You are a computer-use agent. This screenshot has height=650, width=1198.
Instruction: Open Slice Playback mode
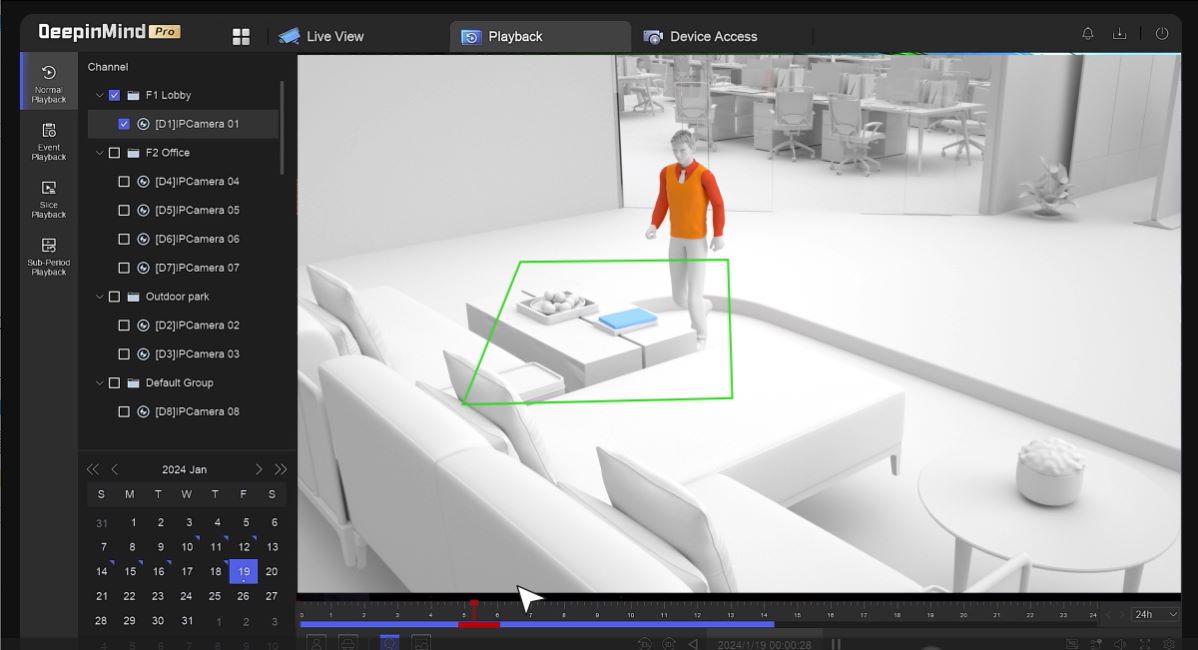tap(48, 198)
